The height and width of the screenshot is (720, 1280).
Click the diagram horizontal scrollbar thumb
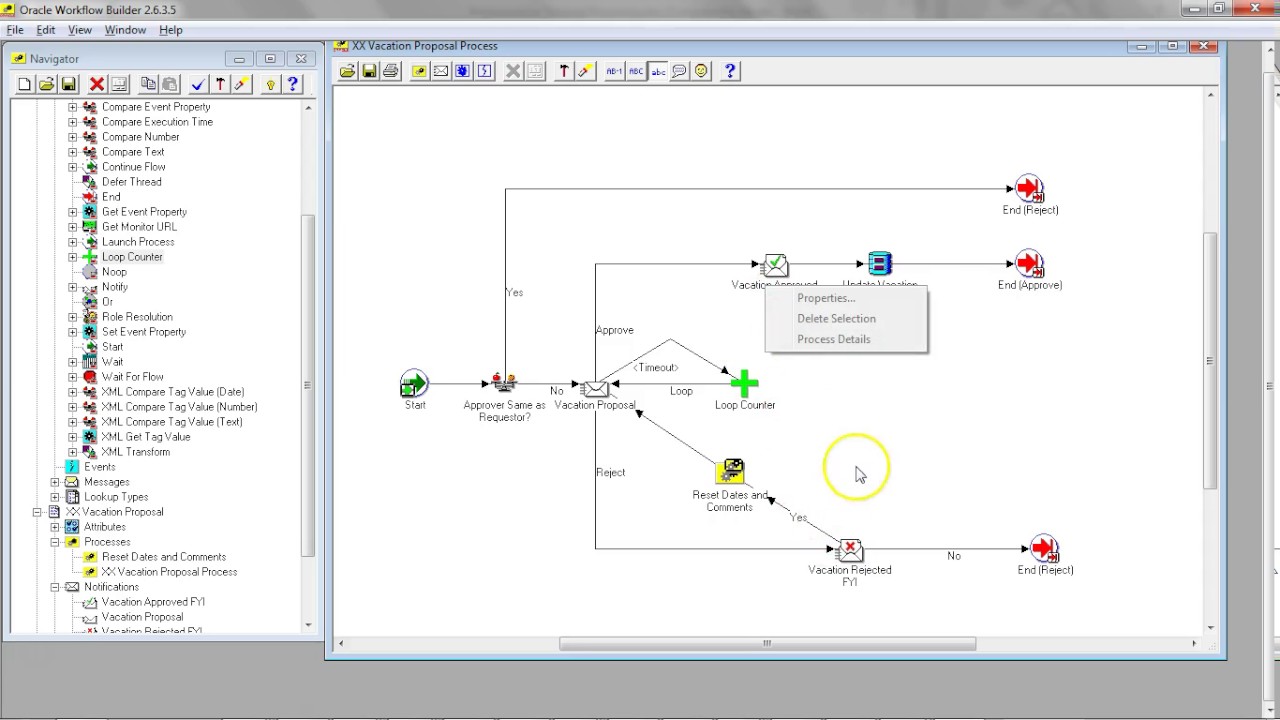767,643
